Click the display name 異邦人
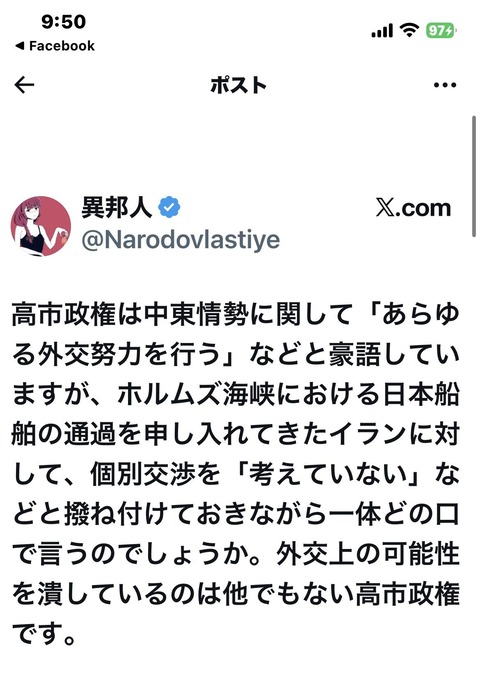Image resolution: width=480 pixels, height=686 pixels. (x=116, y=207)
